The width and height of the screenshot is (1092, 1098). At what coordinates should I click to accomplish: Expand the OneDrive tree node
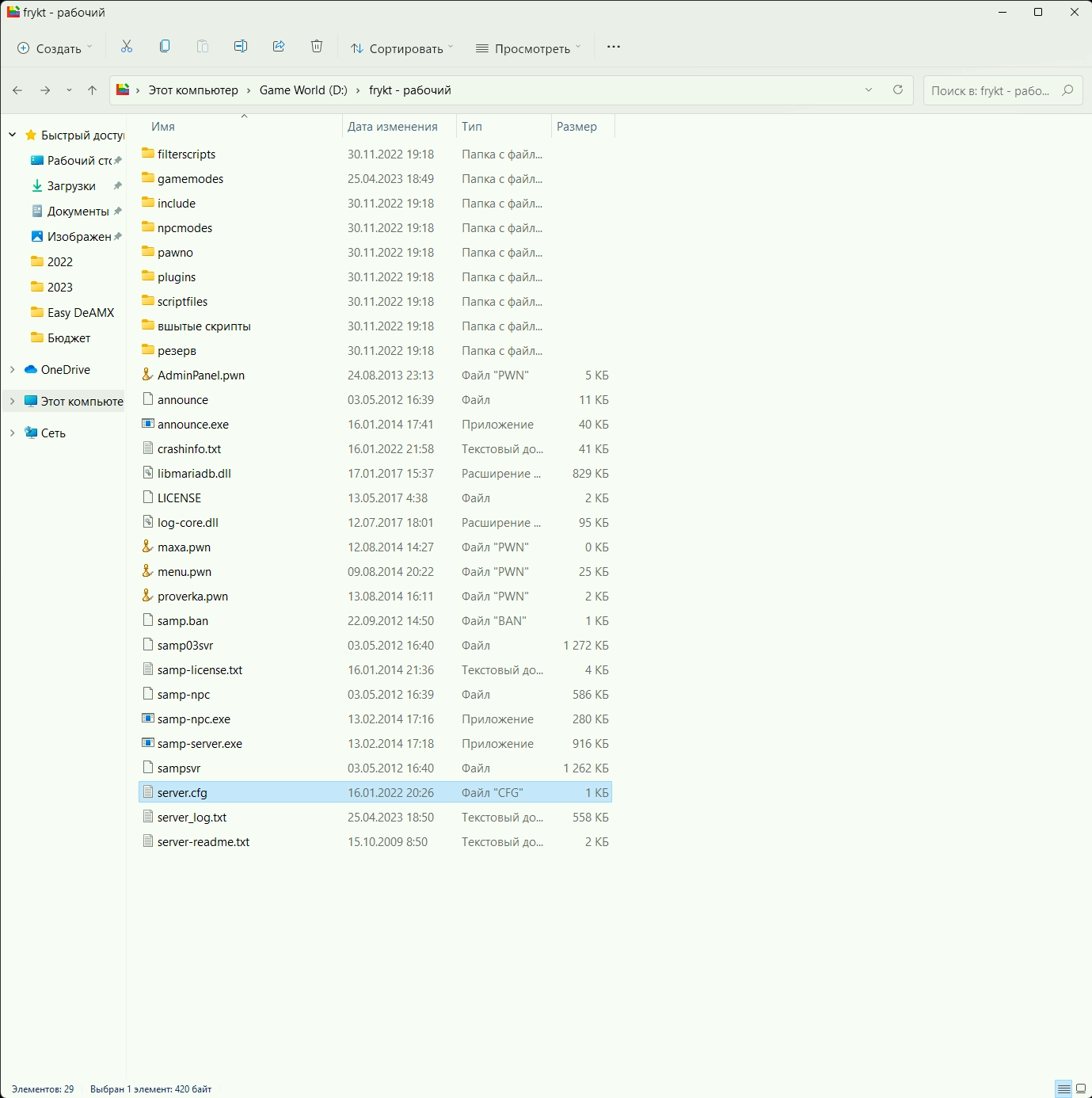13,370
